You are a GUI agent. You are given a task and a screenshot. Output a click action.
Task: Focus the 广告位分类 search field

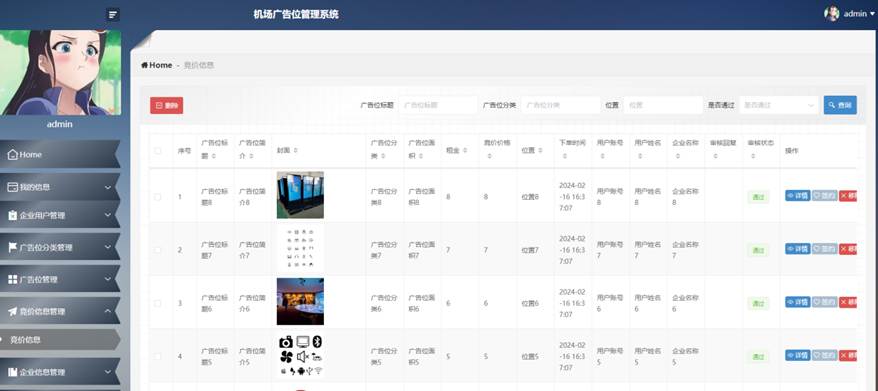pyautogui.click(x=561, y=105)
